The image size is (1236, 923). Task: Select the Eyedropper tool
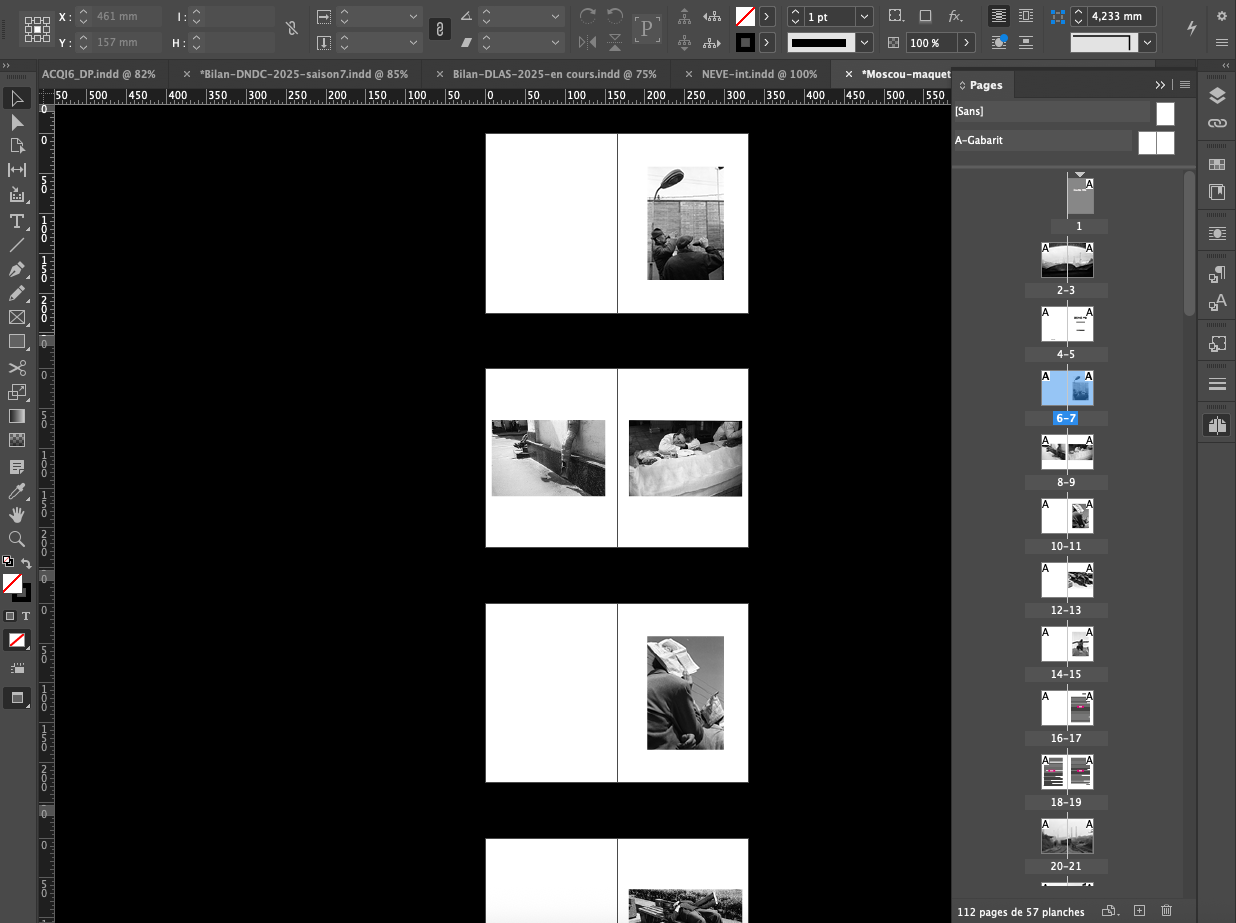17,491
